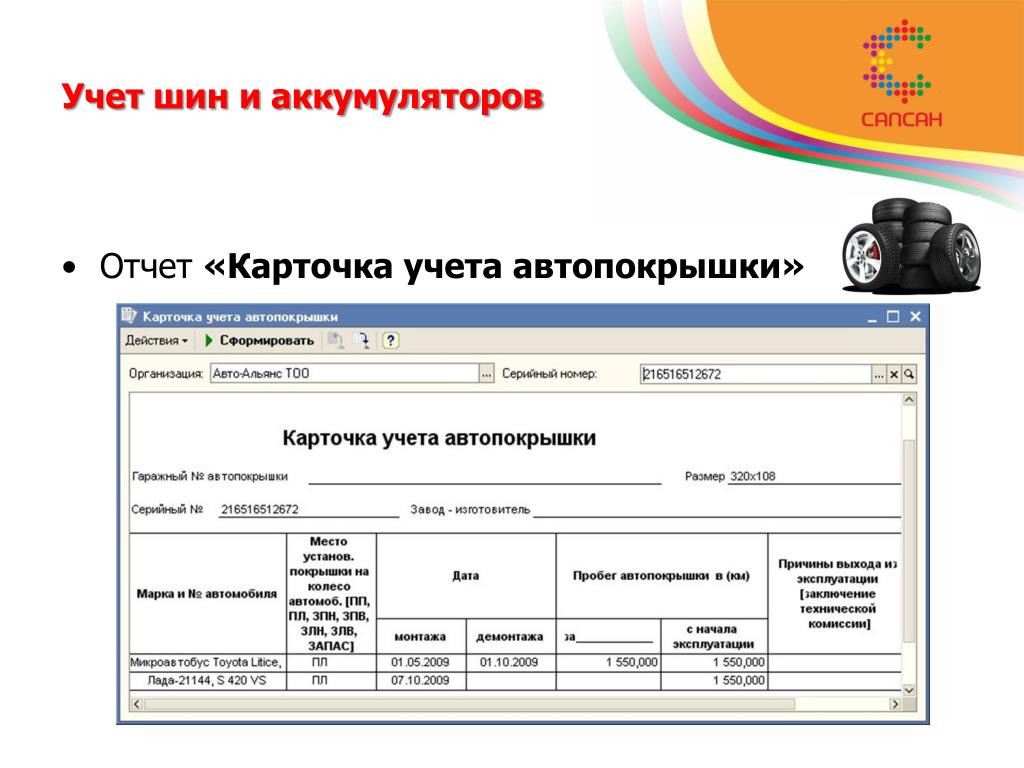Open the Организация selection ellipsis button

pyautogui.click(x=487, y=374)
